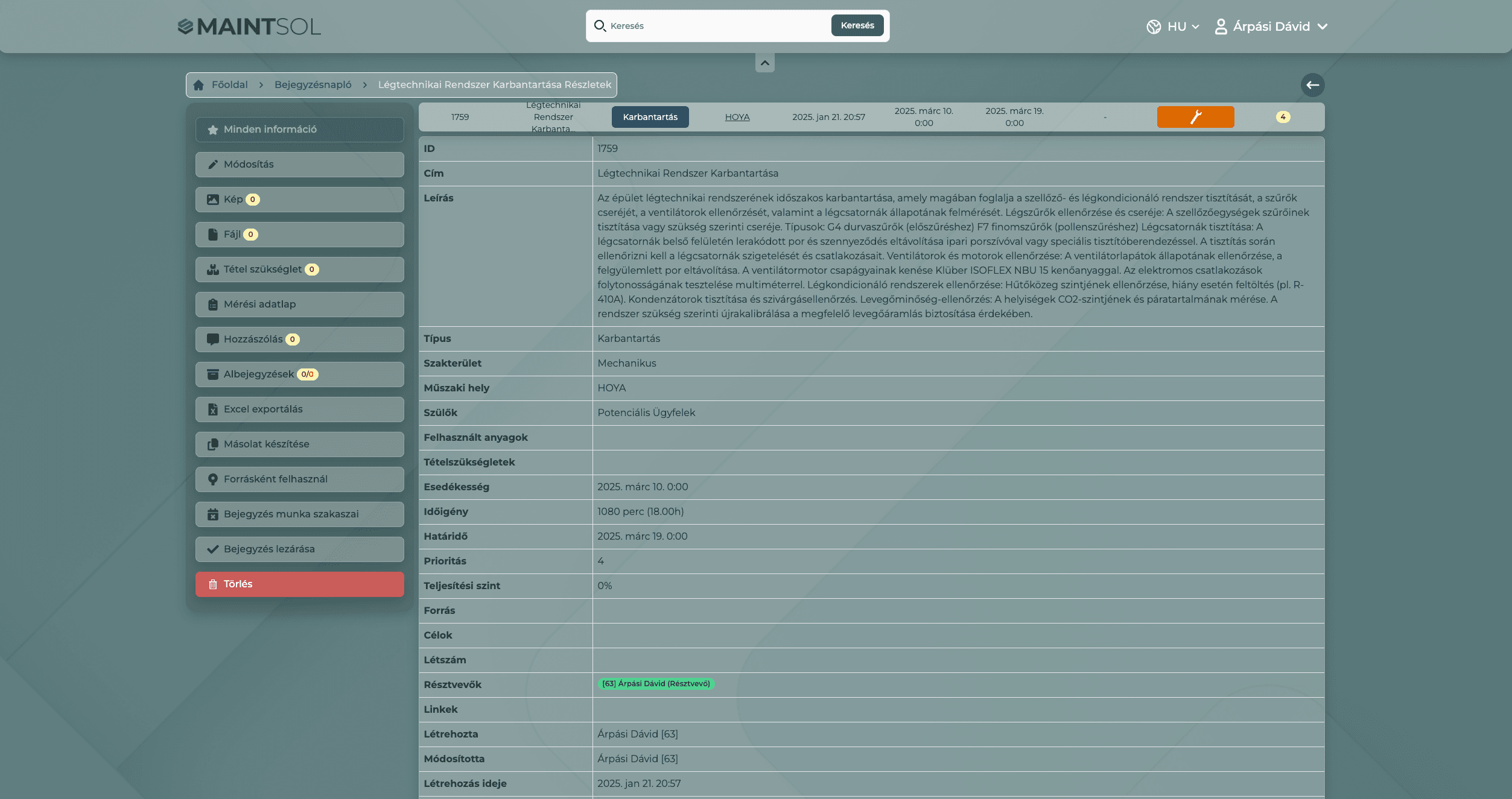Focus the Keresés search input field
The height and width of the screenshot is (799, 1512).
tap(718, 26)
